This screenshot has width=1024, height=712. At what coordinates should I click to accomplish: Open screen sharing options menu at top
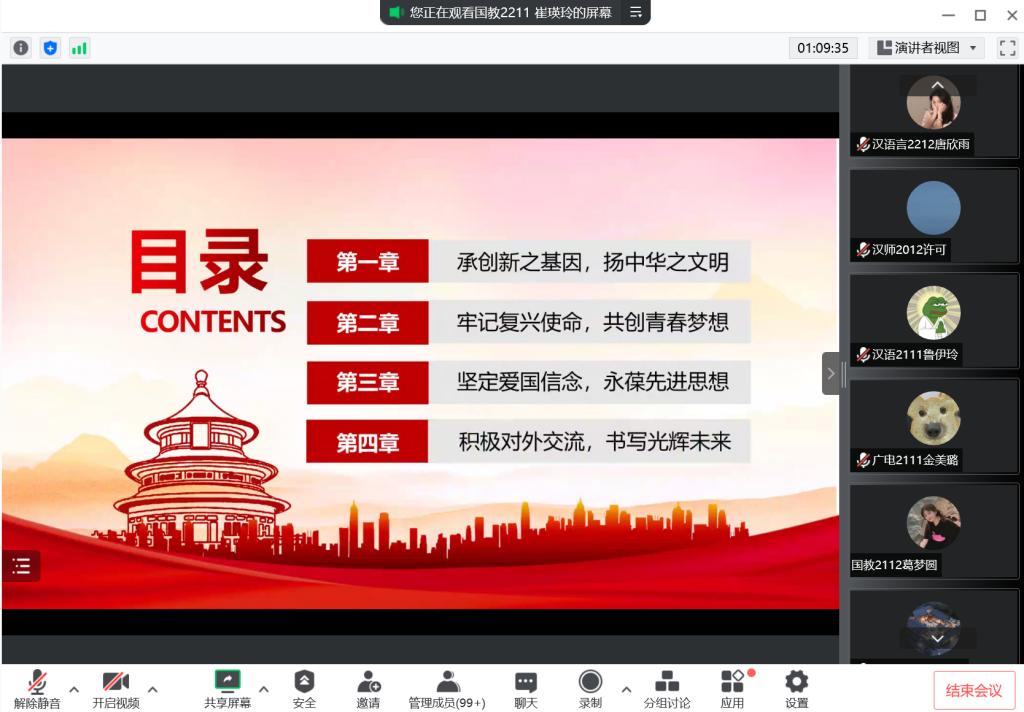click(636, 13)
